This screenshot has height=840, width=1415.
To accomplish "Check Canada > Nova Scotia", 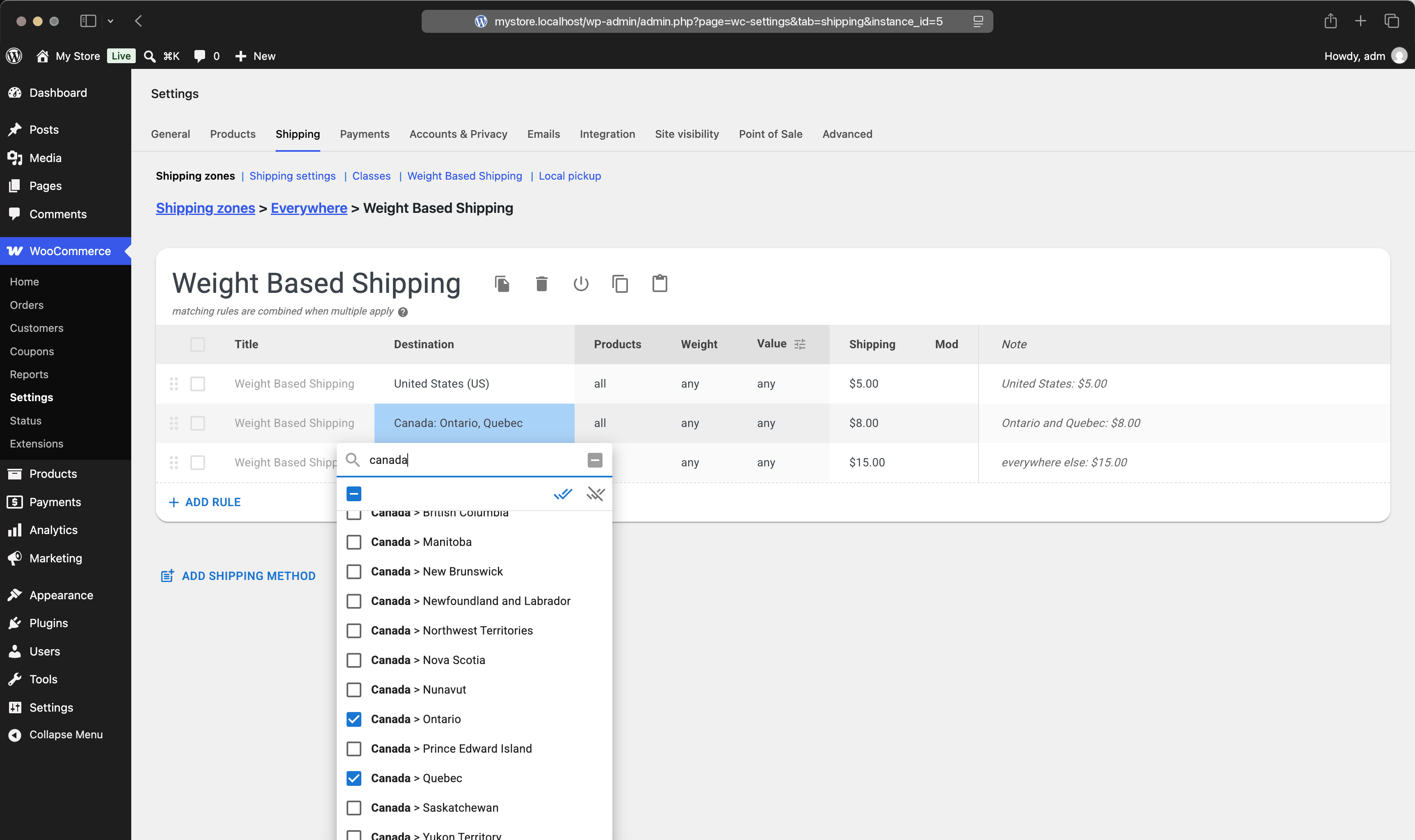I will [354, 660].
